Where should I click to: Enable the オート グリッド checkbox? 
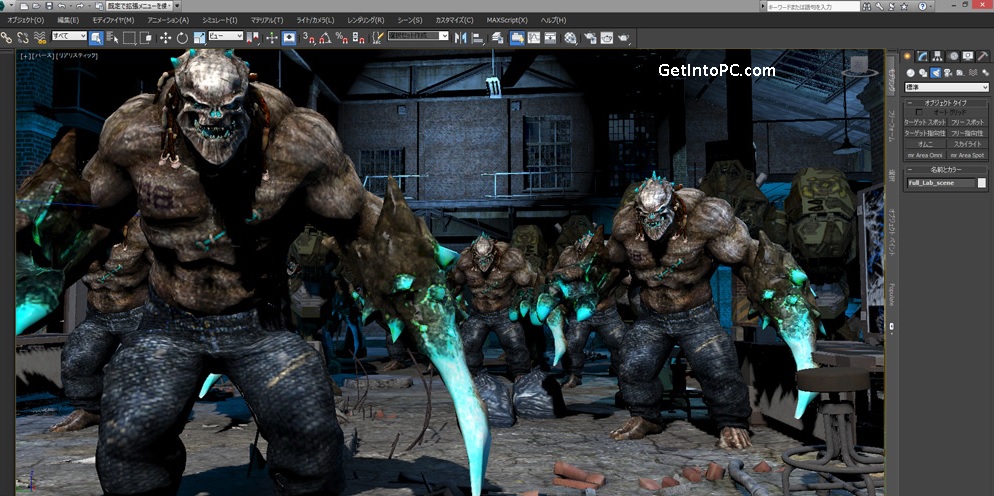coord(919,112)
